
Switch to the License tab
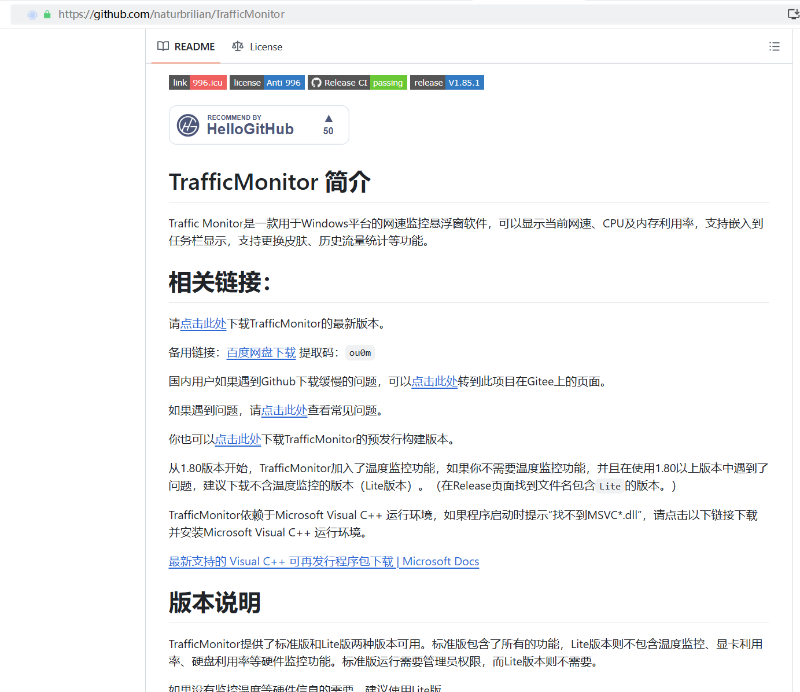pos(266,46)
